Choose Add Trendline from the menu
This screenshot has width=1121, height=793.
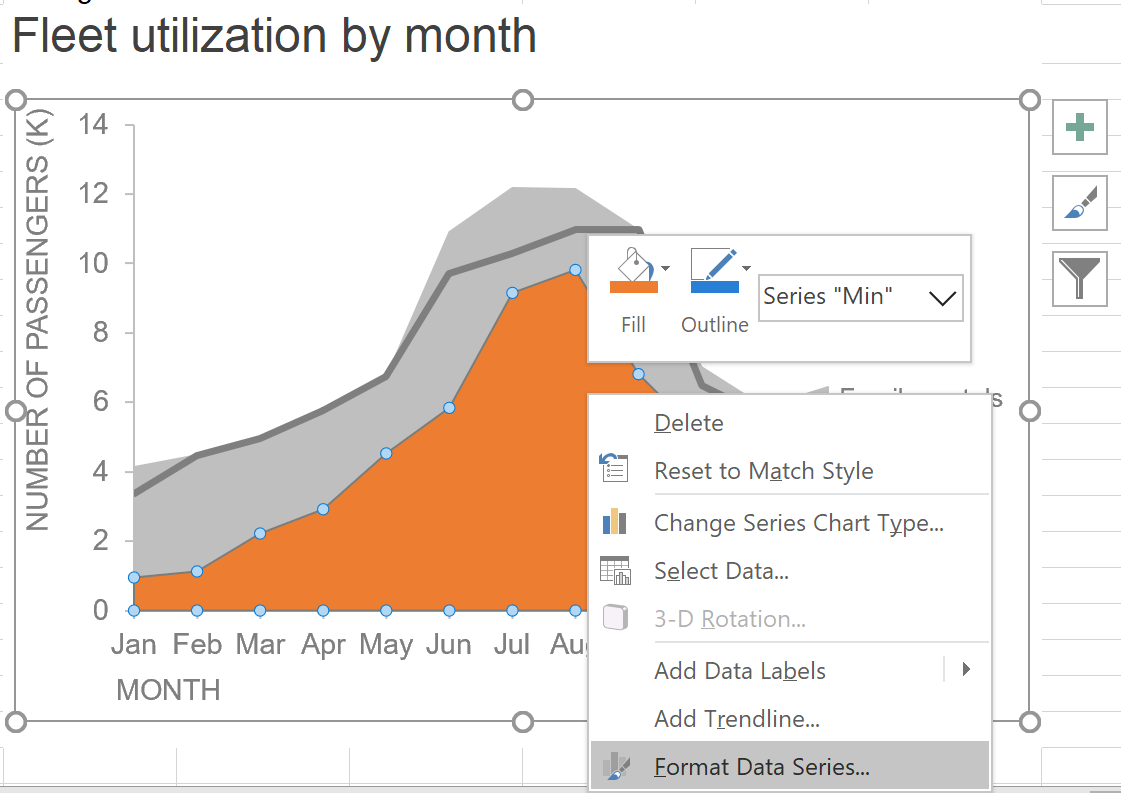tap(736, 719)
